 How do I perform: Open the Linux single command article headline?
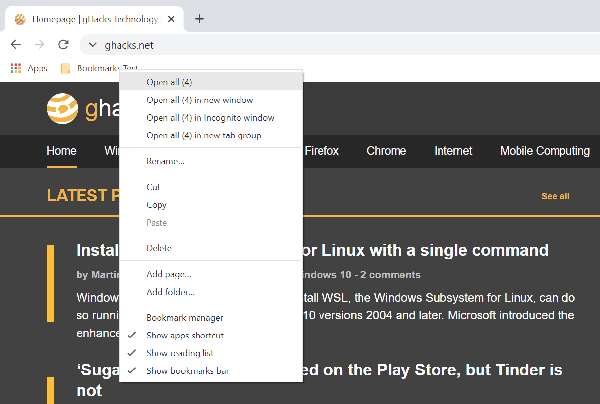tap(425, 250)
